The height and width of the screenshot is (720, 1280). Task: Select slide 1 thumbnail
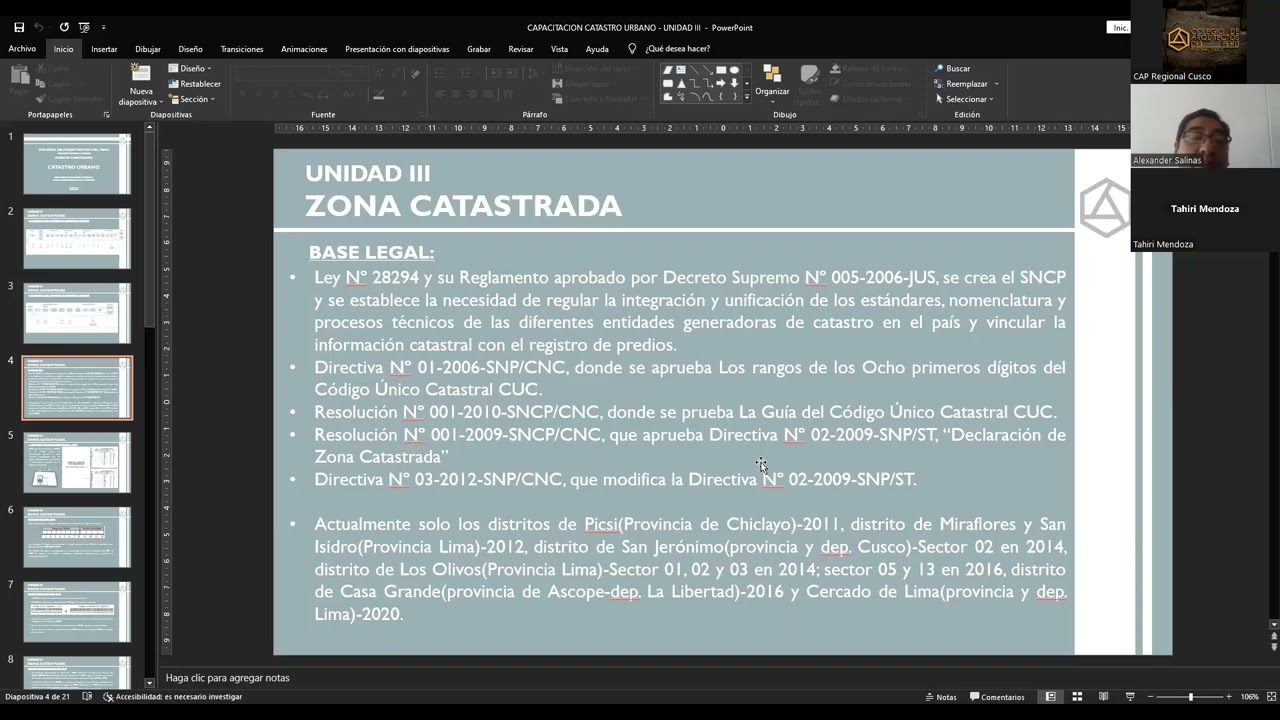pyautogui.click(x=77, y=164)
